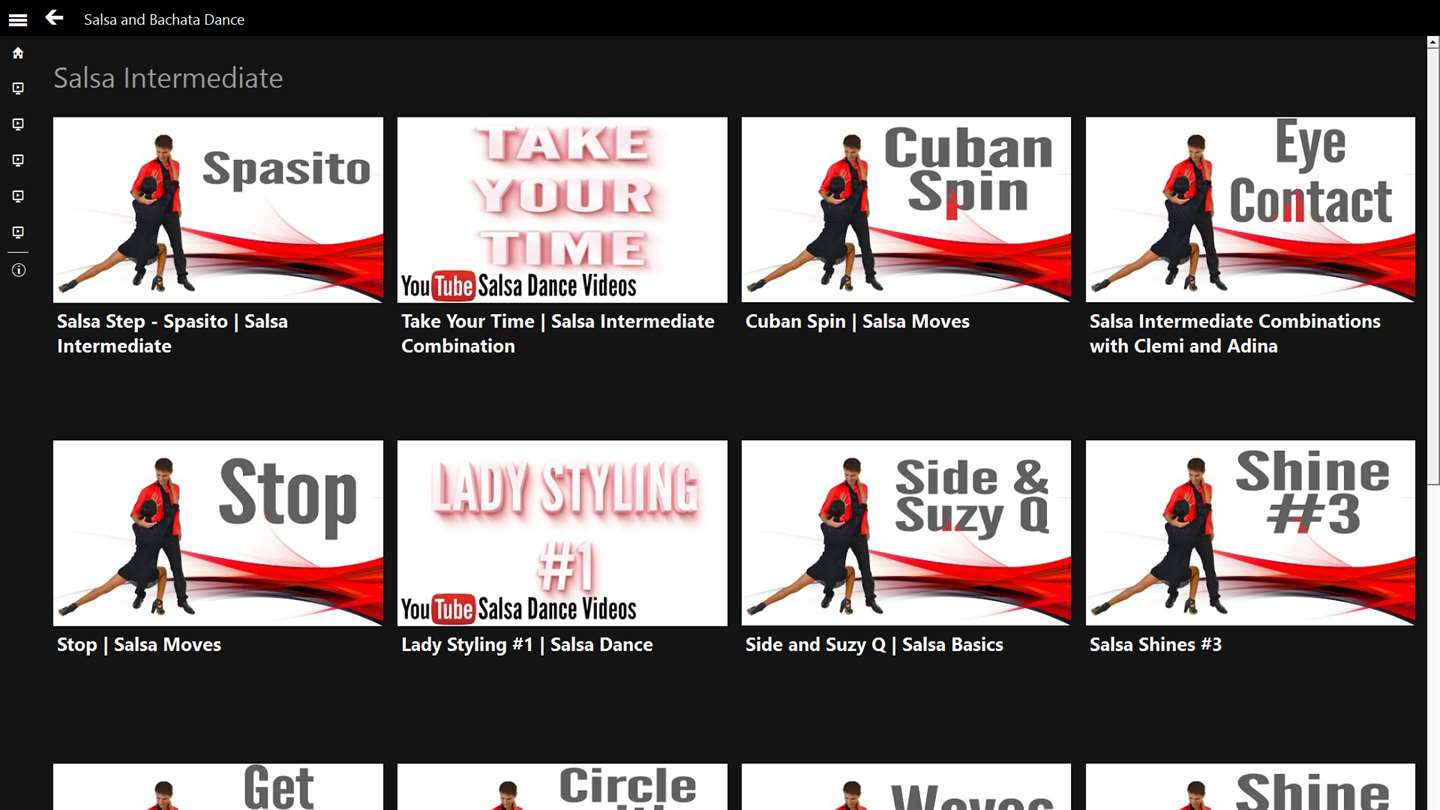Click the title 'Salsa Shines #3'
The width and height of the screenshot is (1440, 810).
(x=1155, y=645)
